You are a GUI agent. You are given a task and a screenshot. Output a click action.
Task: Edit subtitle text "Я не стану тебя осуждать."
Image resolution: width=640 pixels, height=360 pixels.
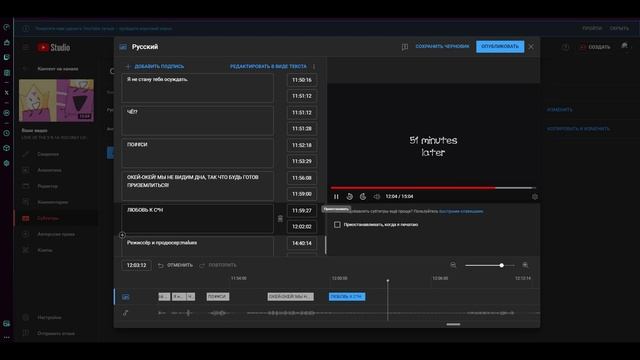pyautogui.click(x=198, y=88)
